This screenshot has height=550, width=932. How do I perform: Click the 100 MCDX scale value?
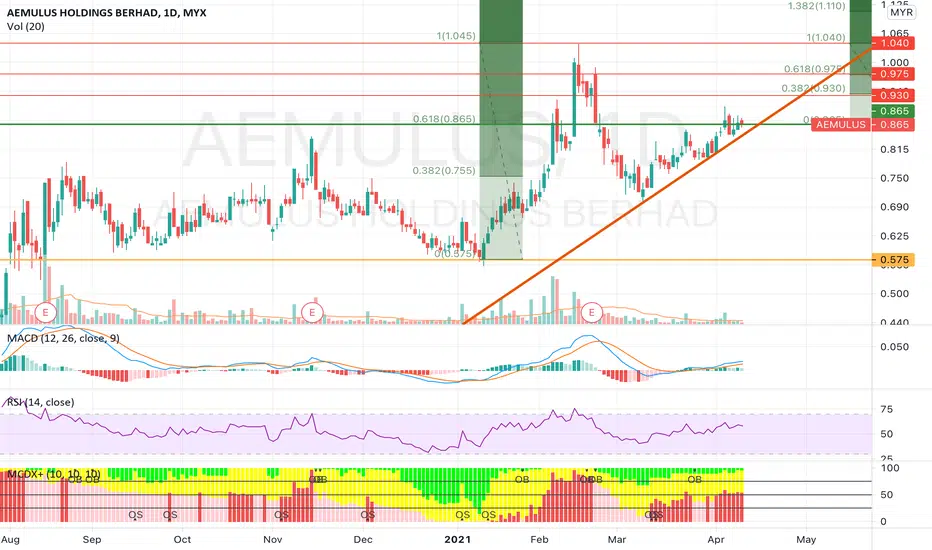pos(890,468)
